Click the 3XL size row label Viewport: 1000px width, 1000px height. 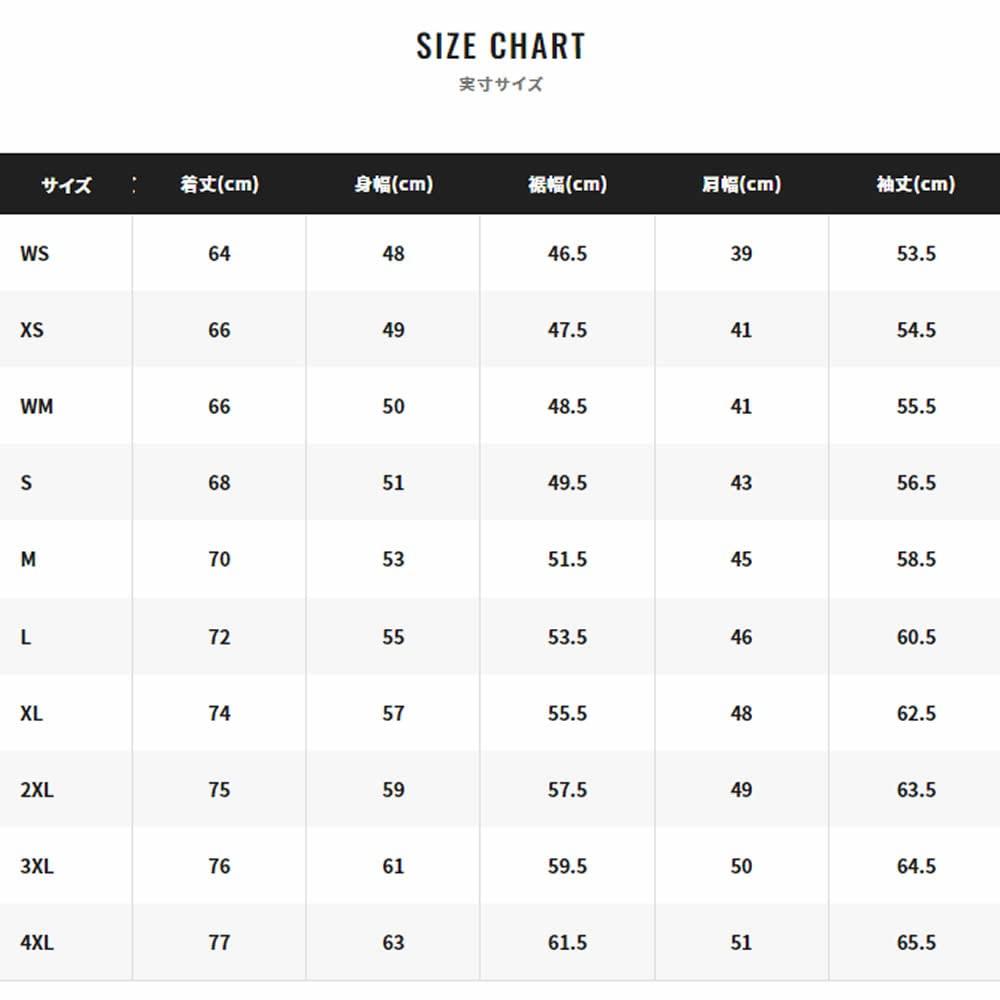37,866
